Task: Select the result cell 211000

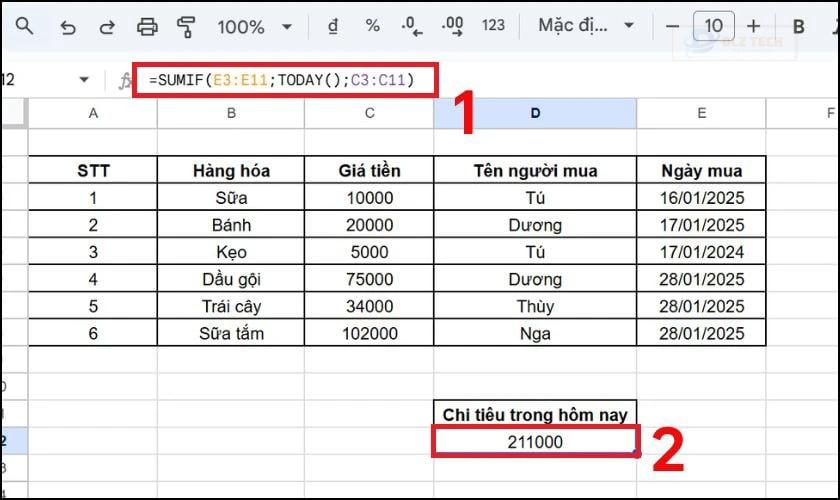Action: pos(535,442)
